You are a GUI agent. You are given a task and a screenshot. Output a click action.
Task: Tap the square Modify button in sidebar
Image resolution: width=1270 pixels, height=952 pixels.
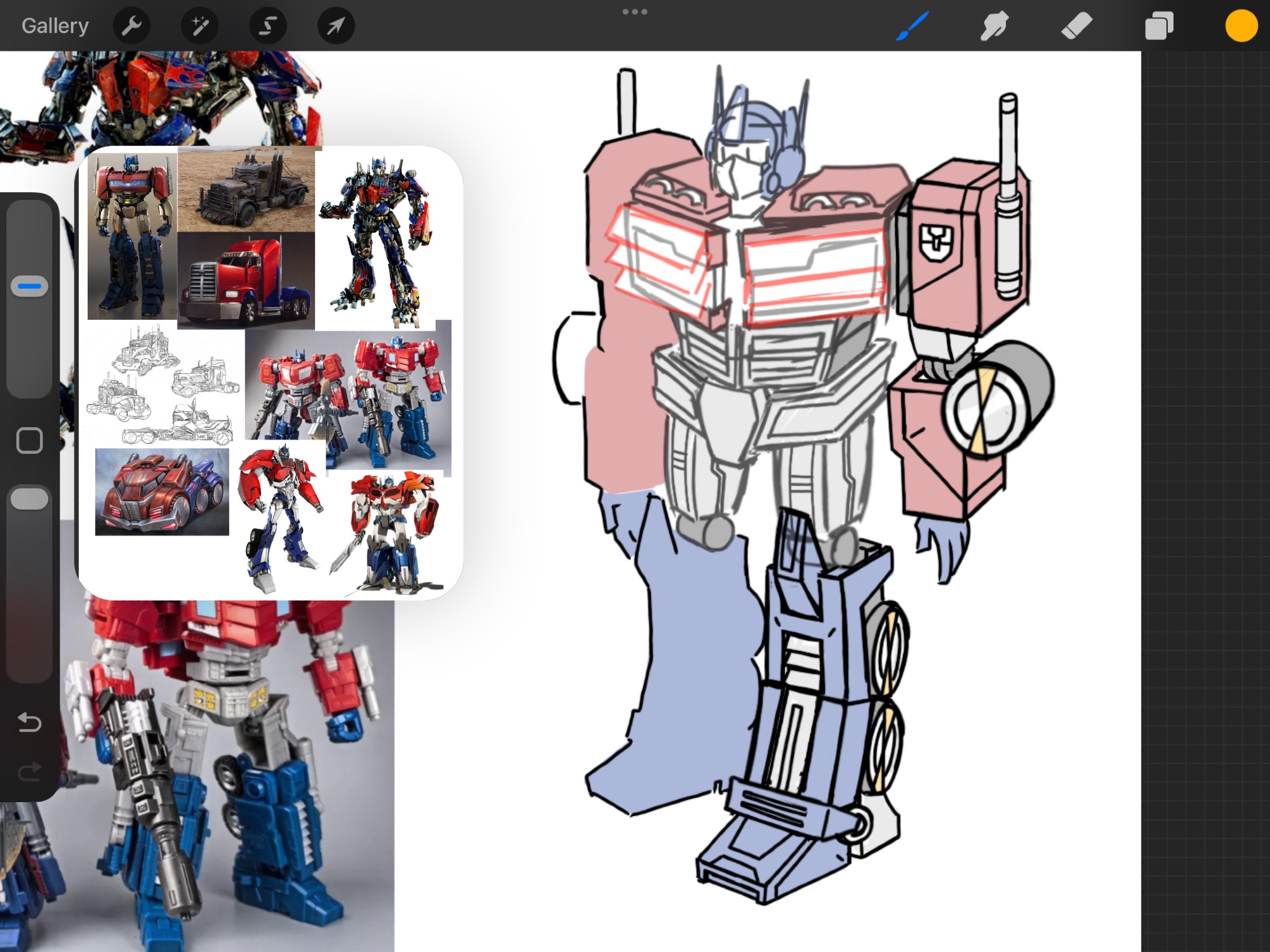tap(29, 440)
